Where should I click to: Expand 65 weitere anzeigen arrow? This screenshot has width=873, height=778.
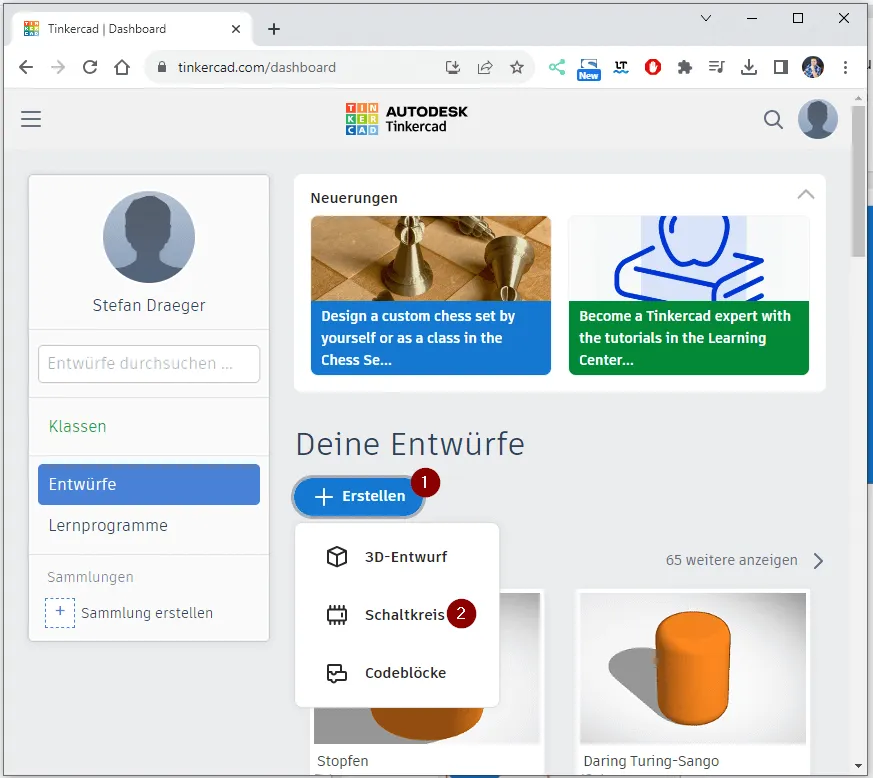(818, 561)
